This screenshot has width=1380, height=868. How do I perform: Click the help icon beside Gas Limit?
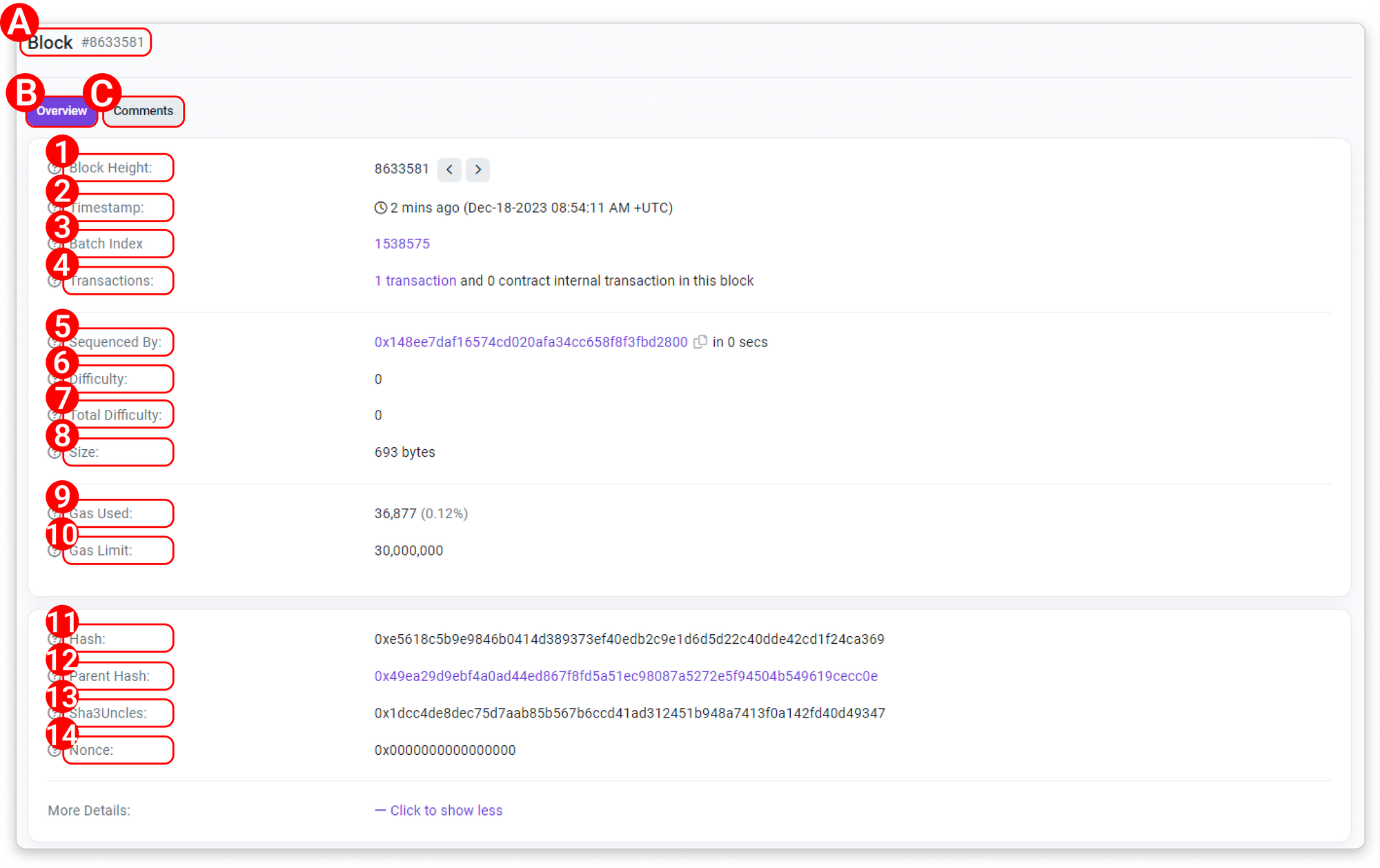tap(54, 551)
